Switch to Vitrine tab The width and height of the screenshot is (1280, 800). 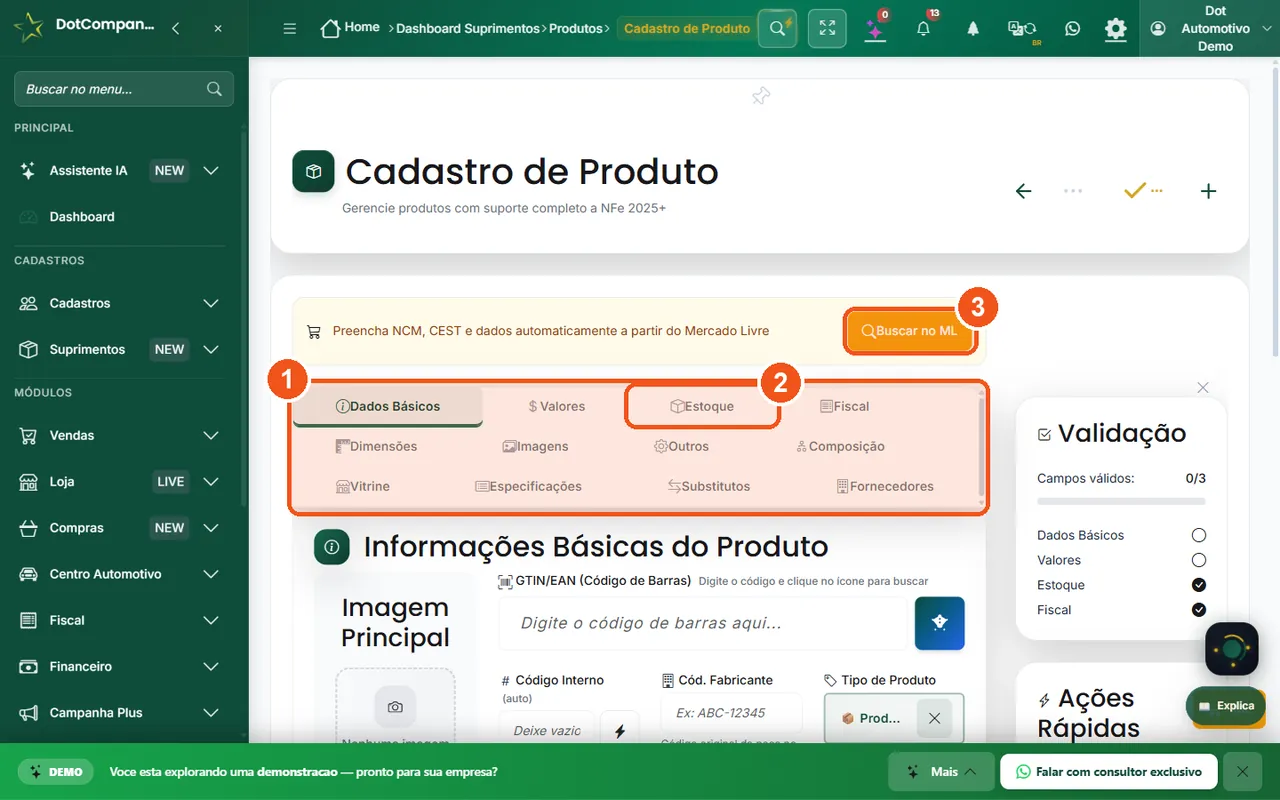pos(363,487)
